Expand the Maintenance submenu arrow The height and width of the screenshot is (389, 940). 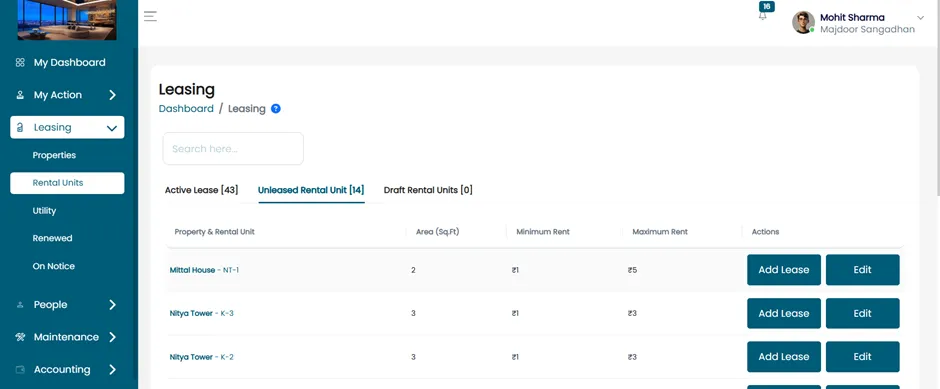pyautogui.click(x=112, y=337)
